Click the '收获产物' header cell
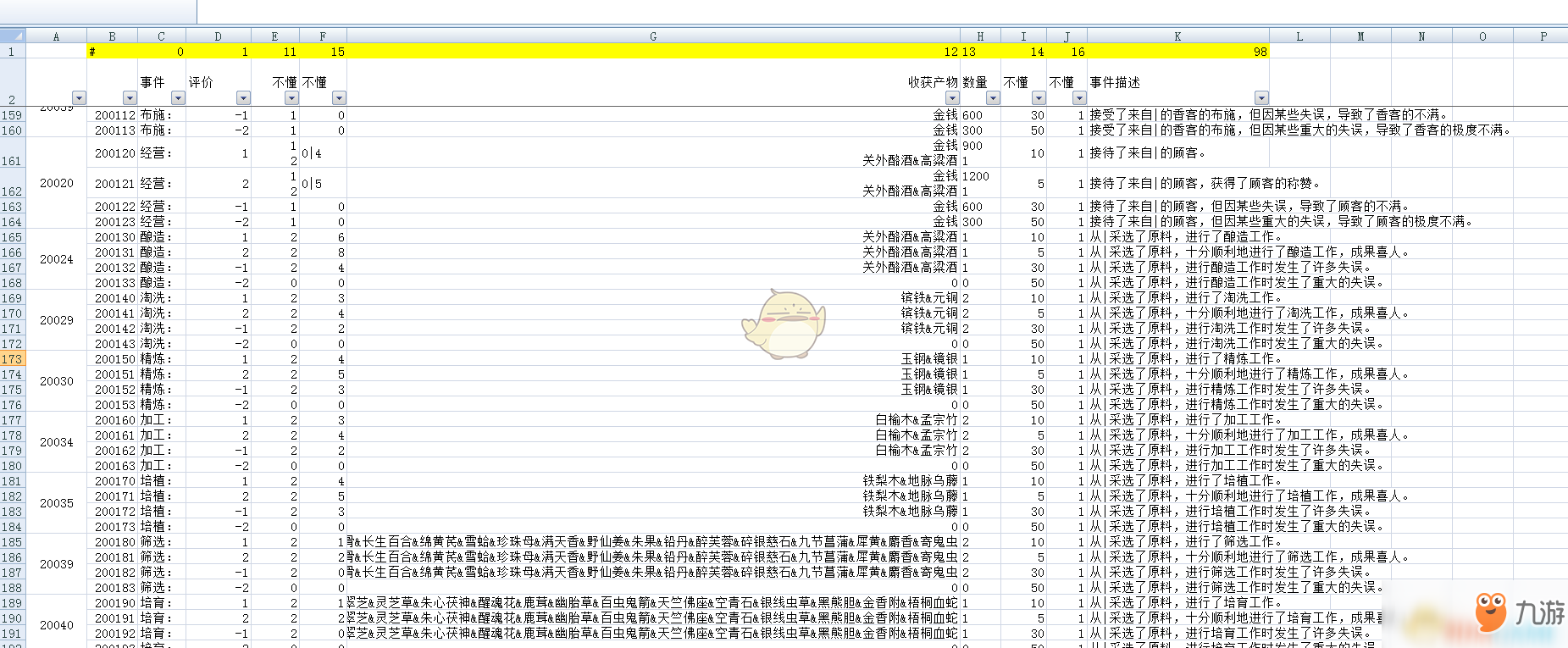The height and width of the screenshot is (648, 1568). coord(653,82)
